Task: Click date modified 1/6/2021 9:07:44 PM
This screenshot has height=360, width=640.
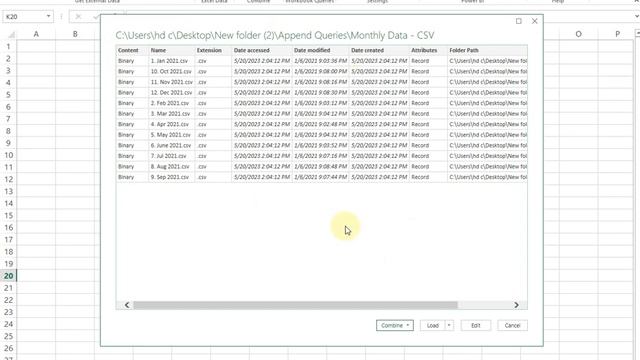Action: click(320, 177)
